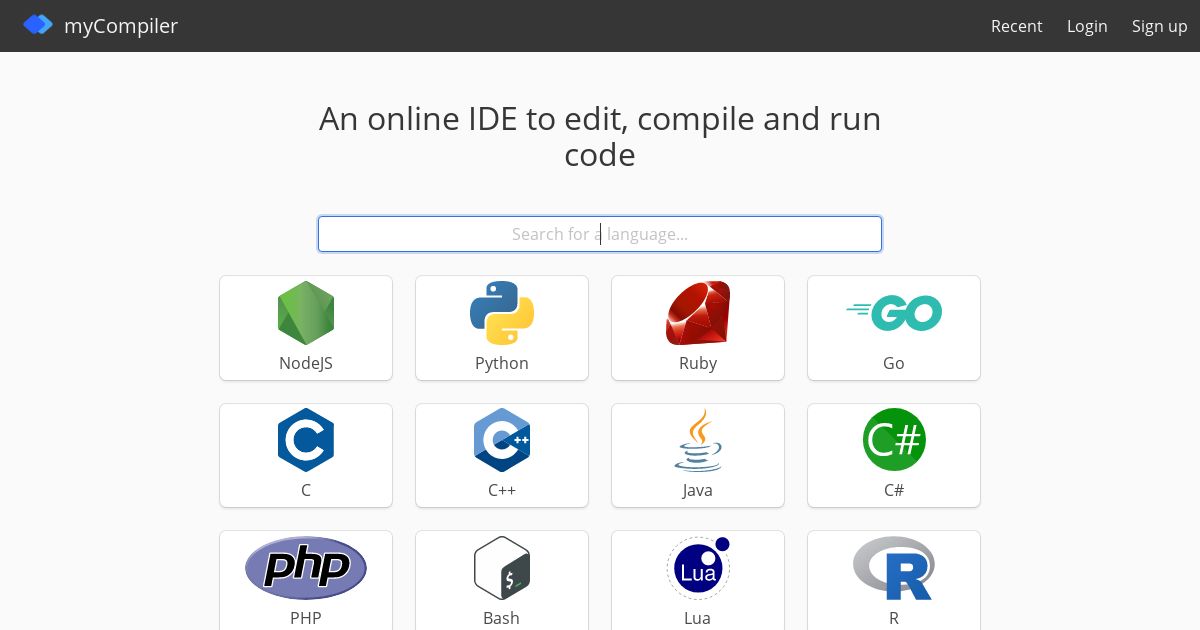Click the Bash label text
The height and width of the screenshot is (630, 1200).
click(x=502, y=618)
